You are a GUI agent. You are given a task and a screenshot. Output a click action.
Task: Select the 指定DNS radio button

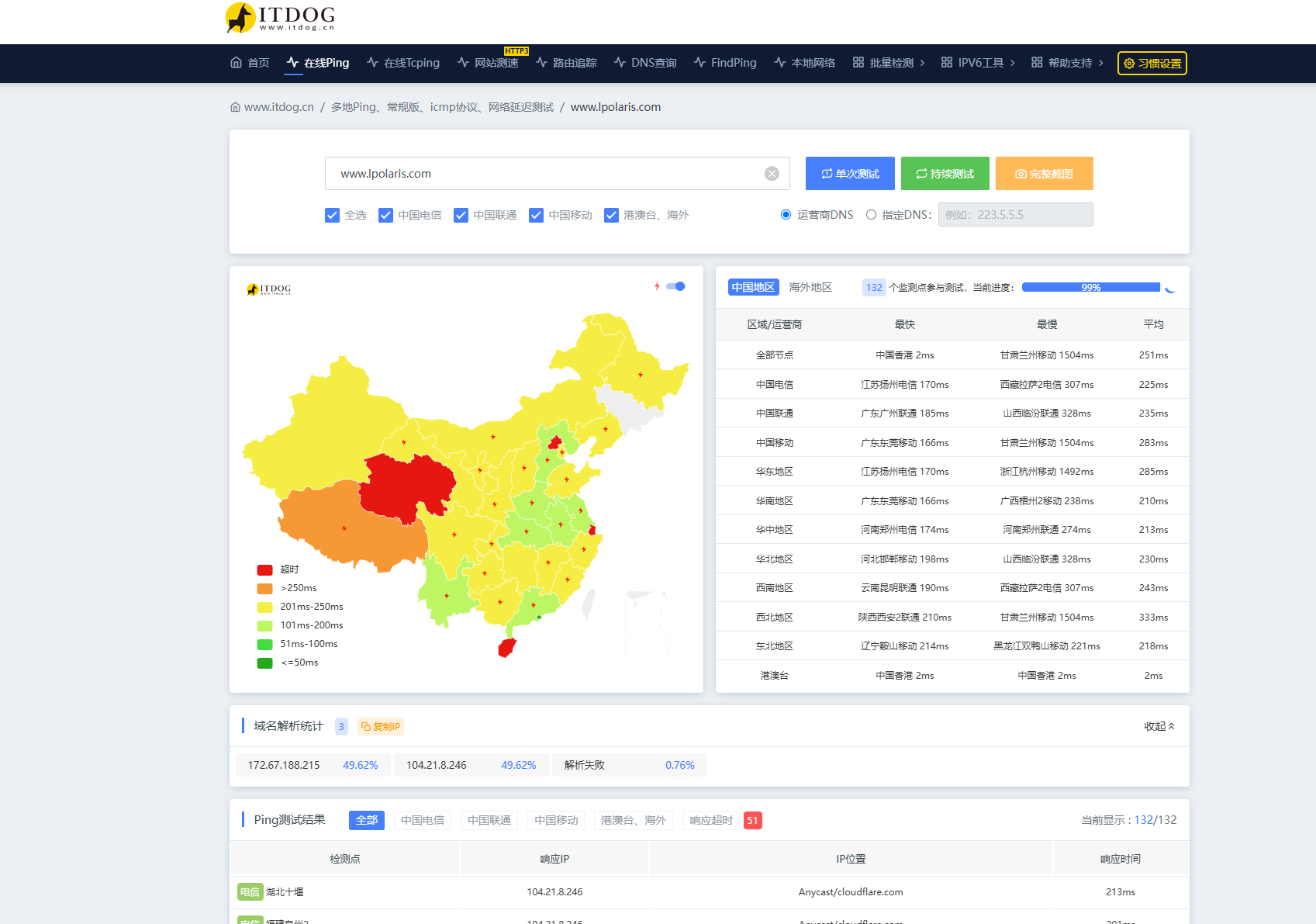coord(871,215)
